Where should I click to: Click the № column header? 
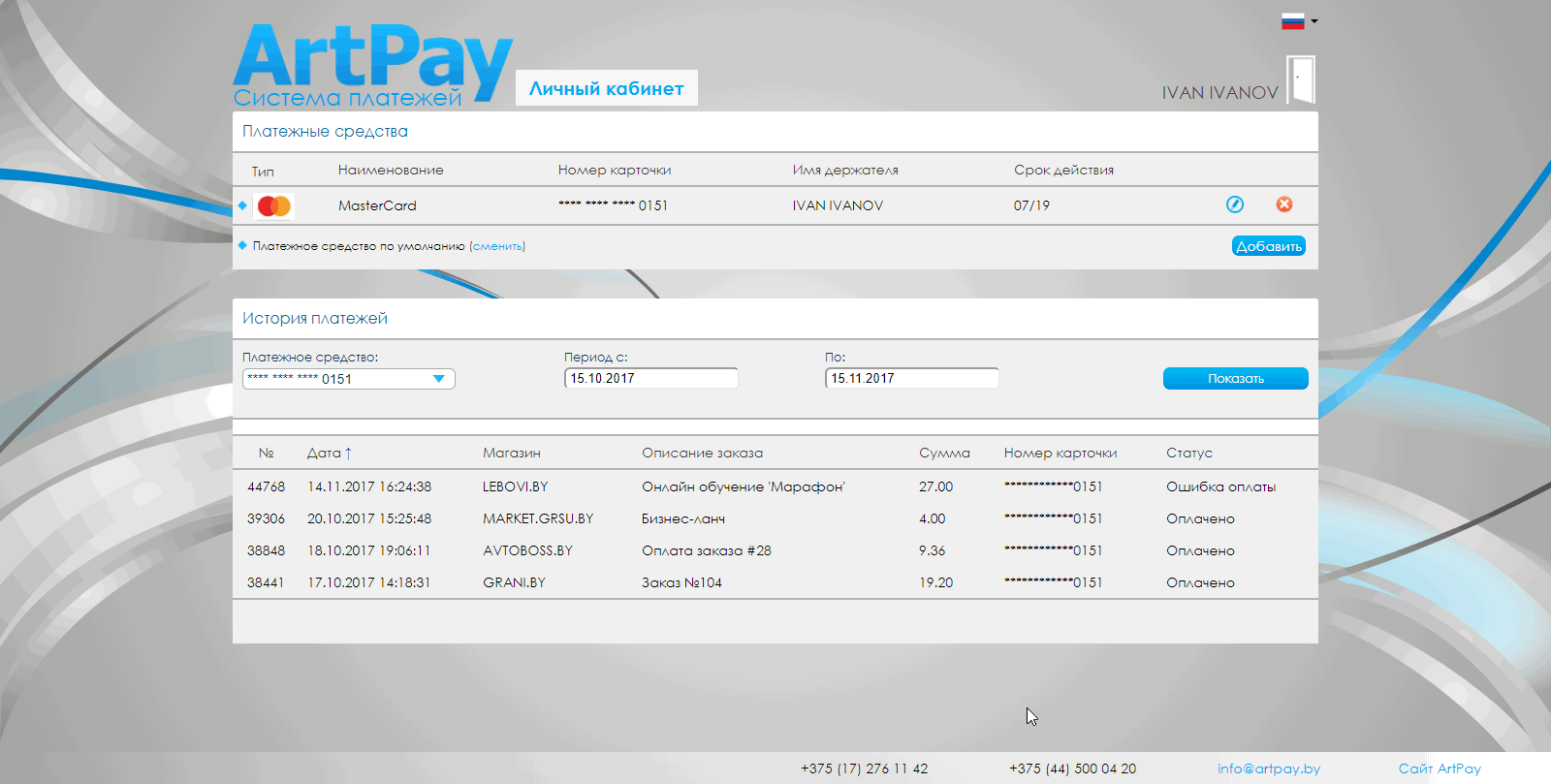coord(267,453)
